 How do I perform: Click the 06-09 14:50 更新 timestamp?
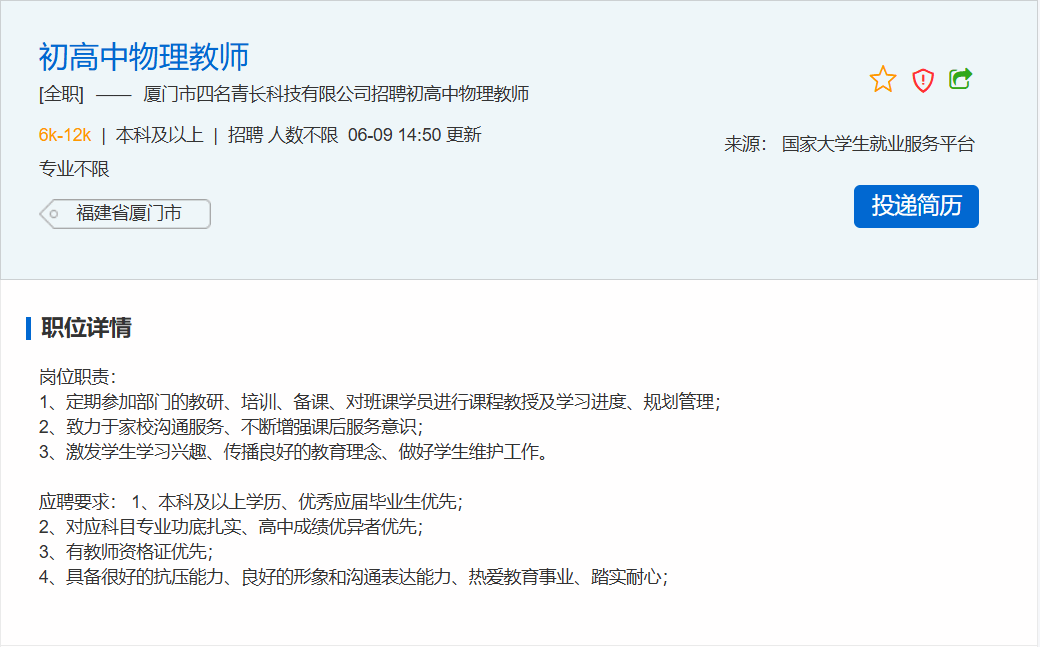coord(415,135)
